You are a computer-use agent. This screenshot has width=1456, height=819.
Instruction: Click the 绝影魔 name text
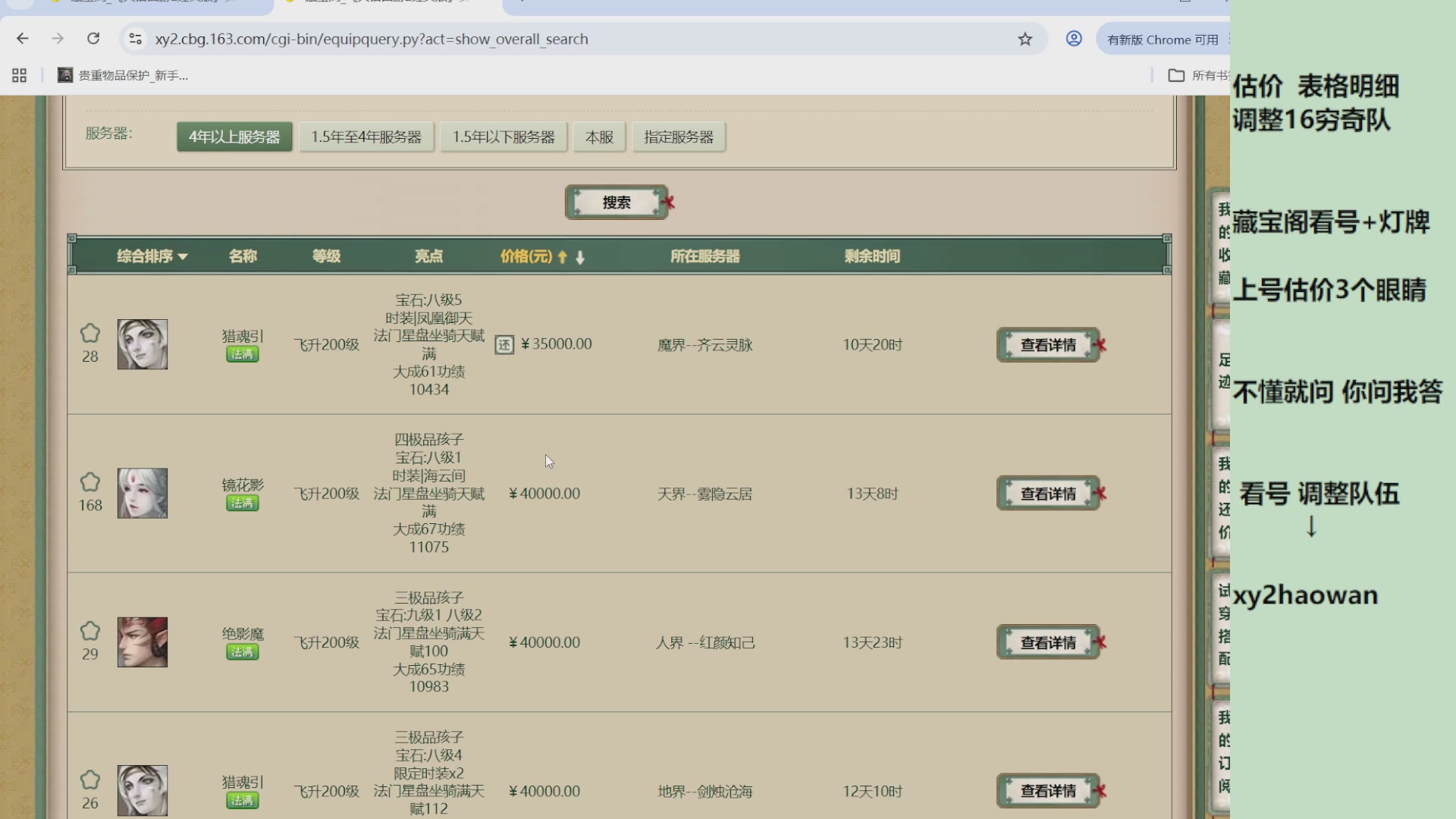coord(243,633)
